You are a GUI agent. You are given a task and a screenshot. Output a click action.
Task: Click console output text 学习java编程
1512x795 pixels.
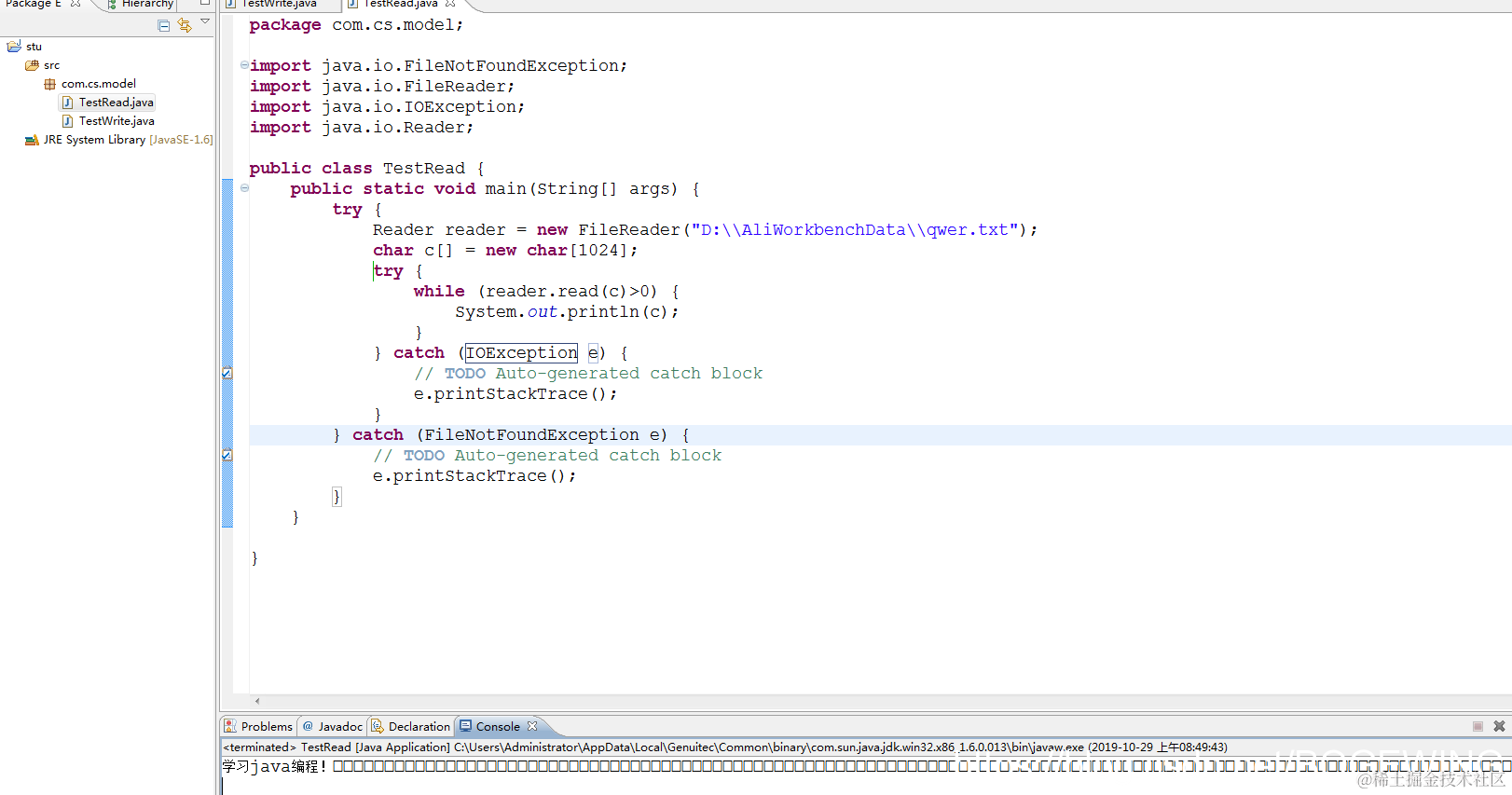pos(275,766)
